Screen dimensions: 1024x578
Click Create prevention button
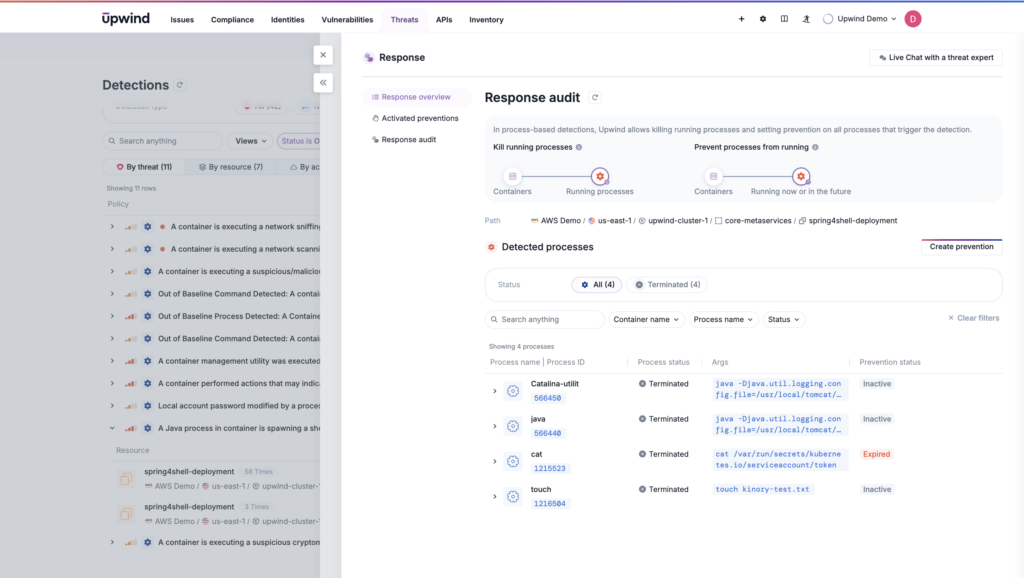point(961,247)
